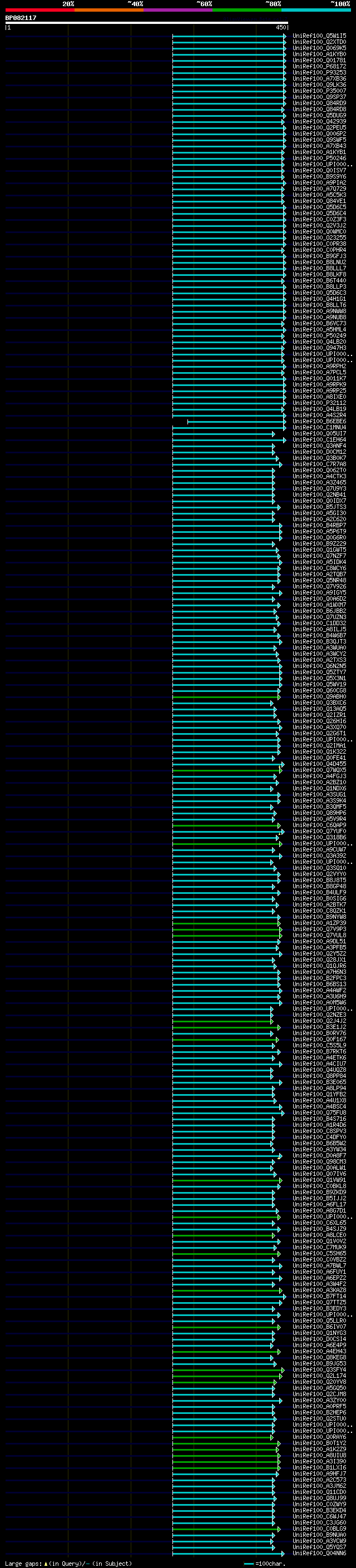
Task: Click the green alignment bar for UniRef100_Q3SFY4
Action: click(228, 1369)
